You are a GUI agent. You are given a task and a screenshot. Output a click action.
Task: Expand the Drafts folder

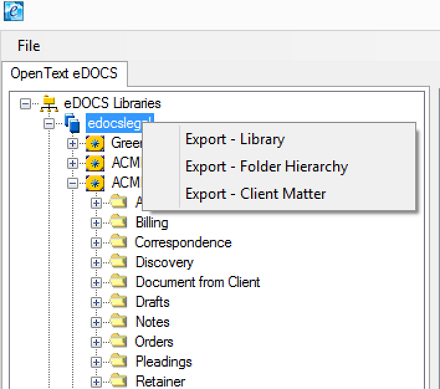pyautogui.click(x=96, y=302)
